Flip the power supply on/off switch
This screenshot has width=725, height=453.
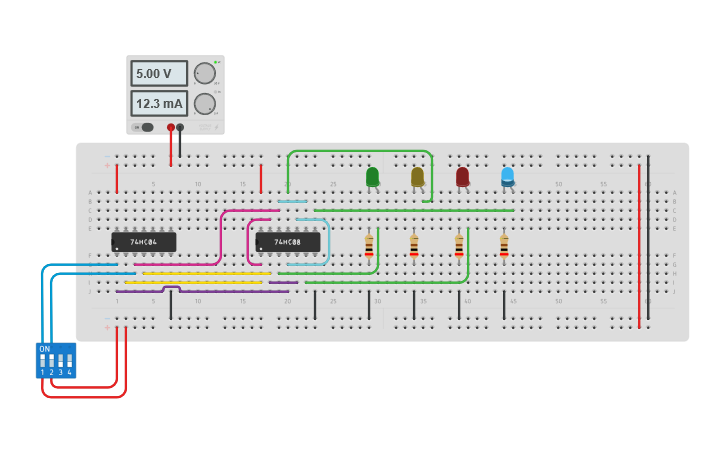[x=143, y=127]
